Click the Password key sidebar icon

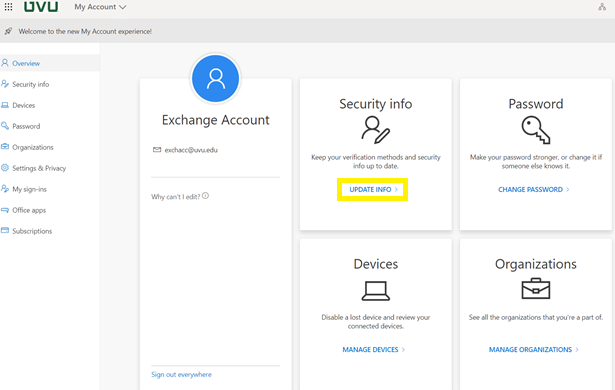pos(5,126)
